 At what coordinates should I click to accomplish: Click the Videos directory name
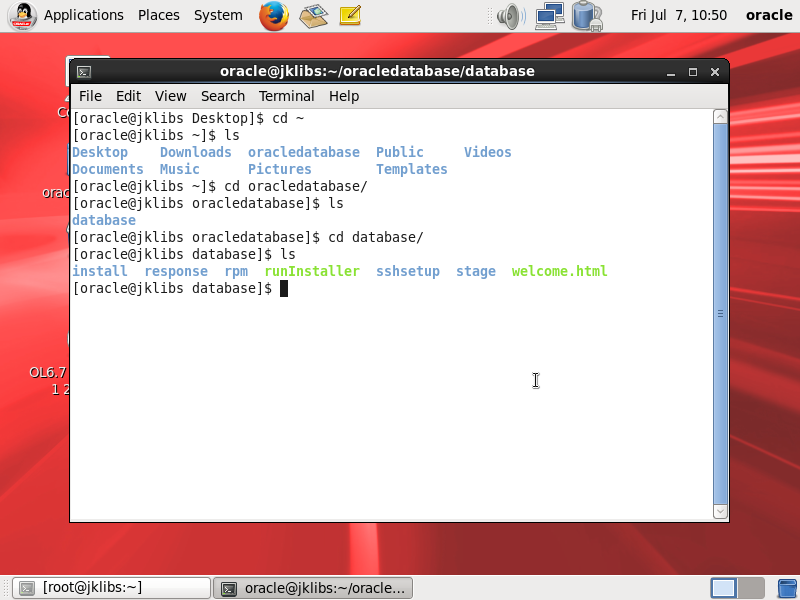(487, 153)
